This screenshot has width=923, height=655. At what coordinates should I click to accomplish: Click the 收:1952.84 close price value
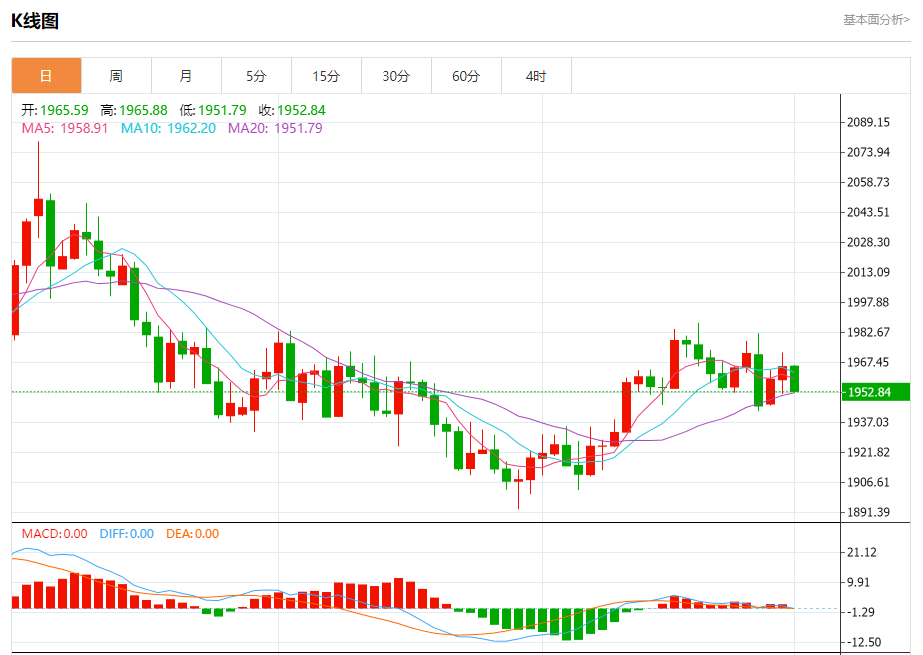coord(292,110)
